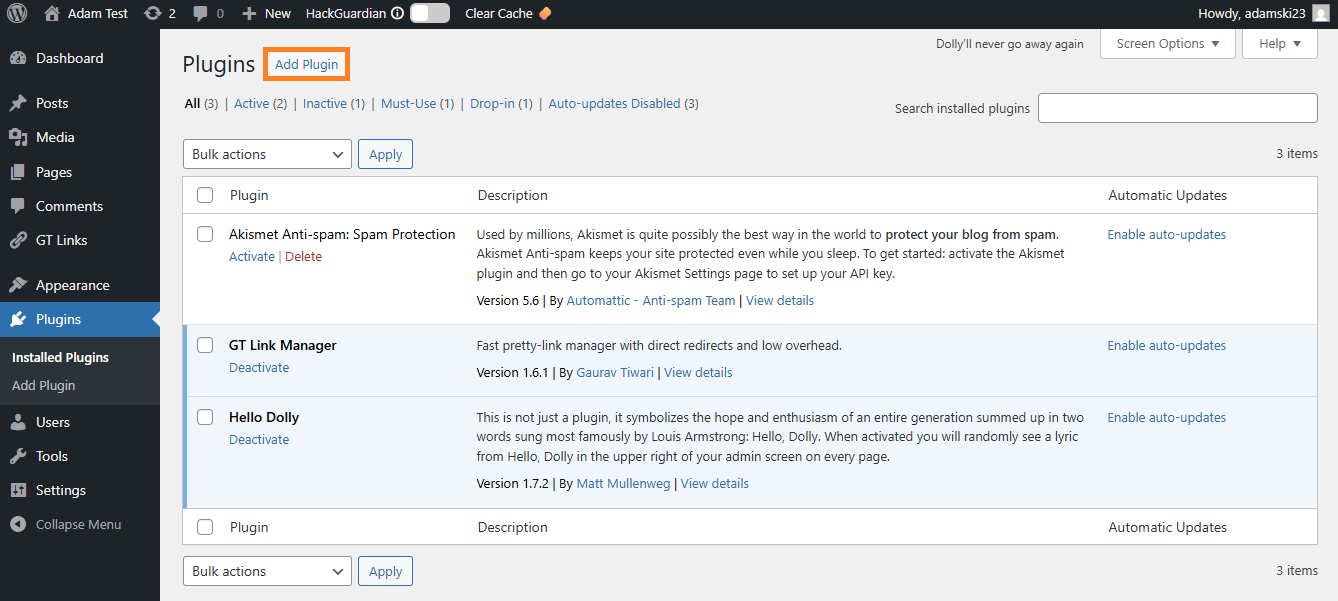The image size is (1338, 601).
Task: Open the GT Links sidebar icon
Action: (x=22, y=240)
